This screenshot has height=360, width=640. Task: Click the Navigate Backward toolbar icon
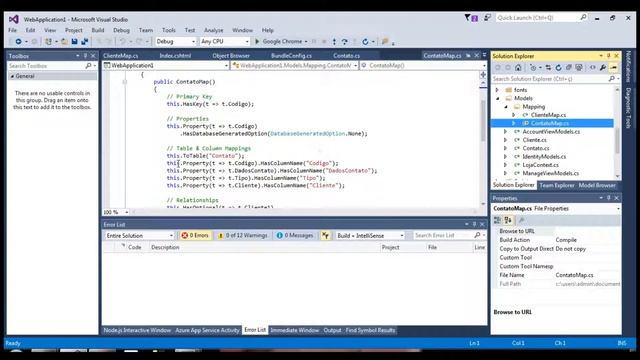pyautogui.click(x=18, y=42)
